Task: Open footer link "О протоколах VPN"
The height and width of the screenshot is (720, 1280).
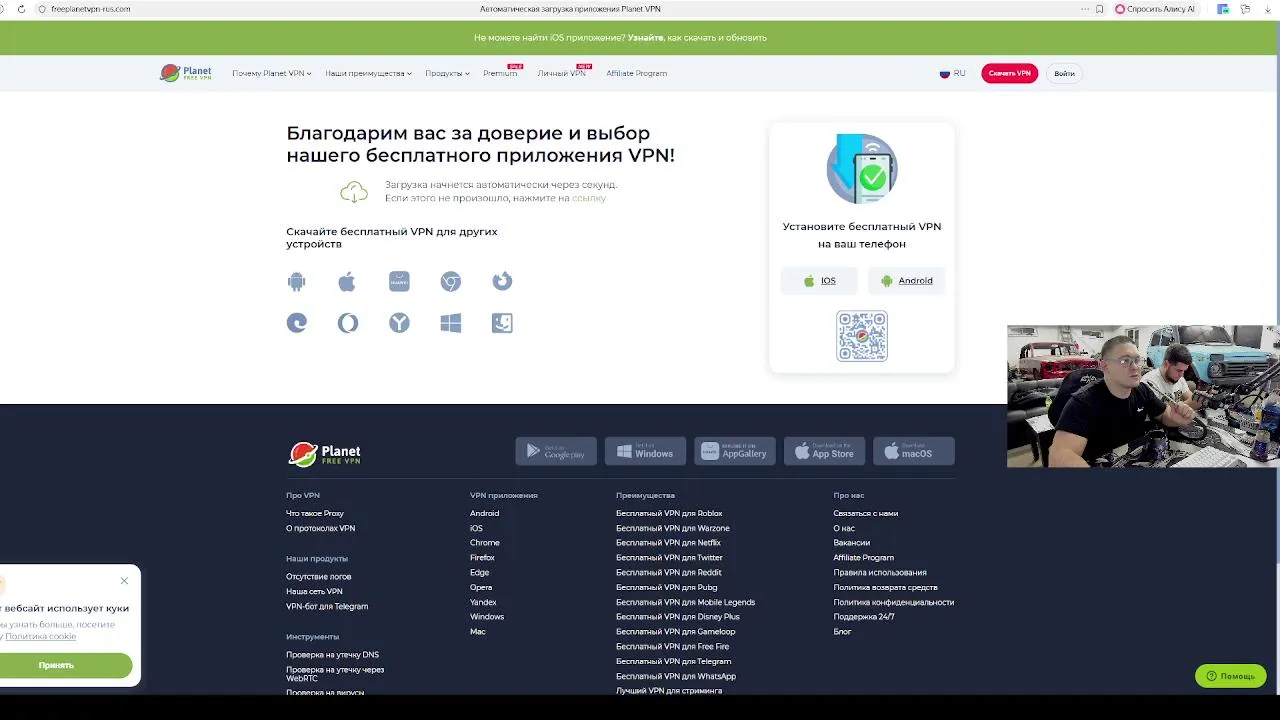Action: [320, 528]
